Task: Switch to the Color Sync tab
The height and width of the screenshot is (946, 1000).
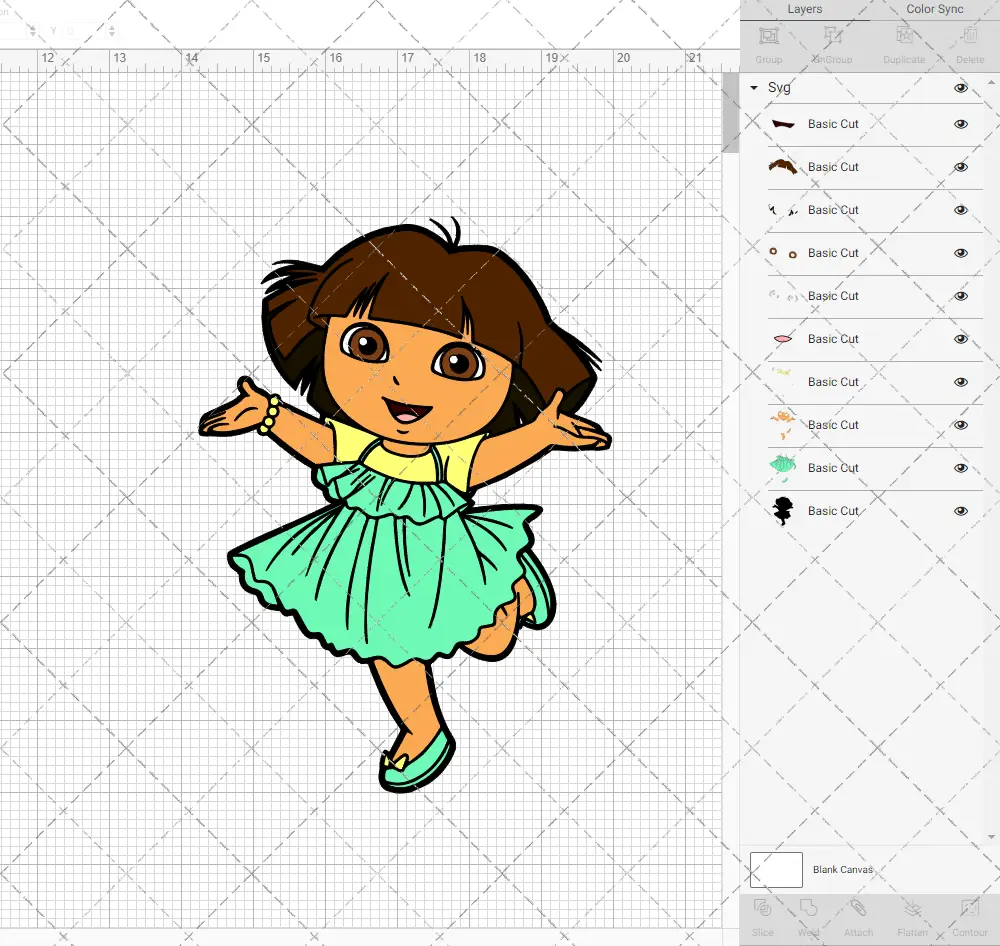Action: point(935,10)
